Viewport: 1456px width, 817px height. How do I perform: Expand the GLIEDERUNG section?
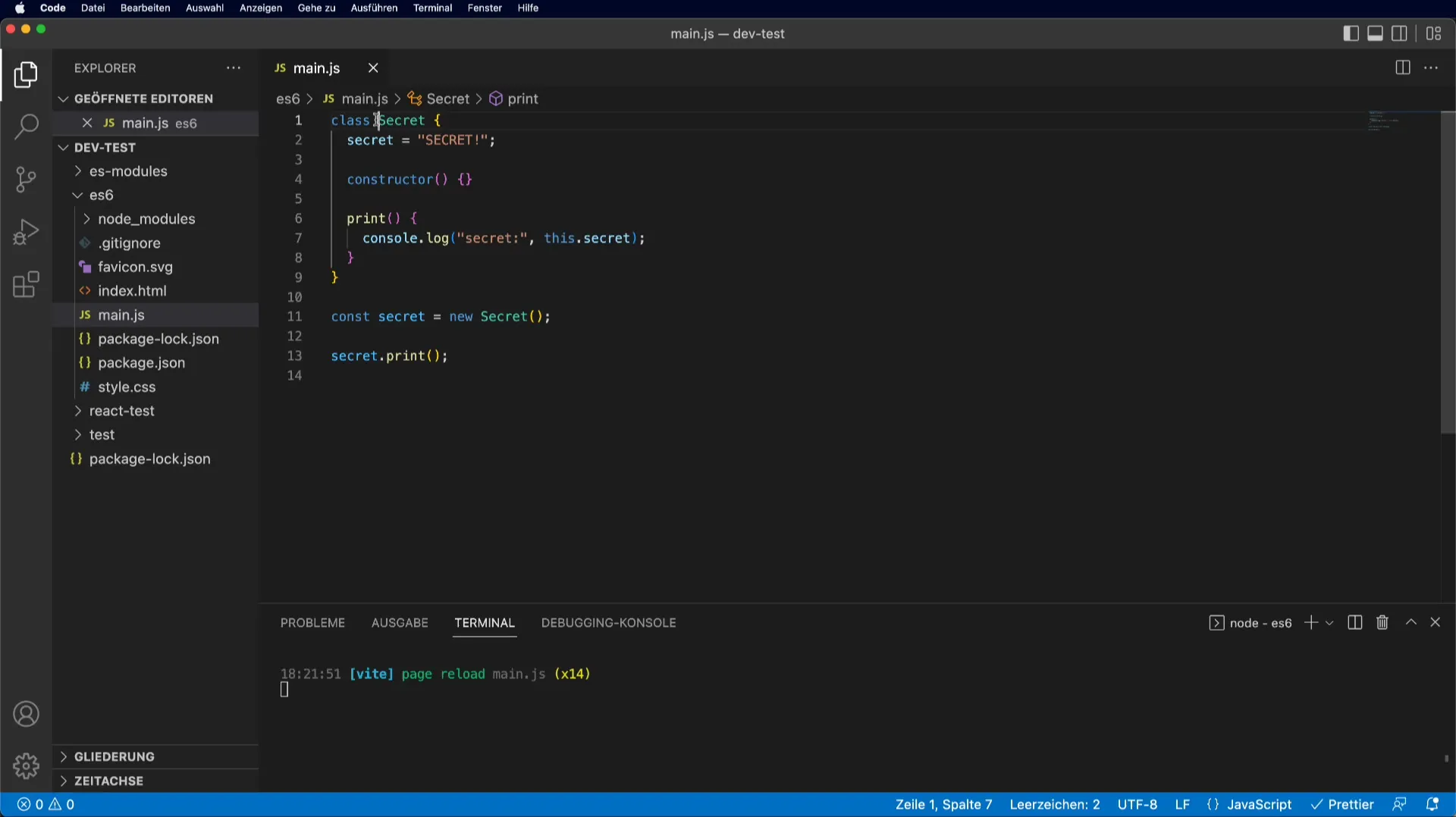155,756
